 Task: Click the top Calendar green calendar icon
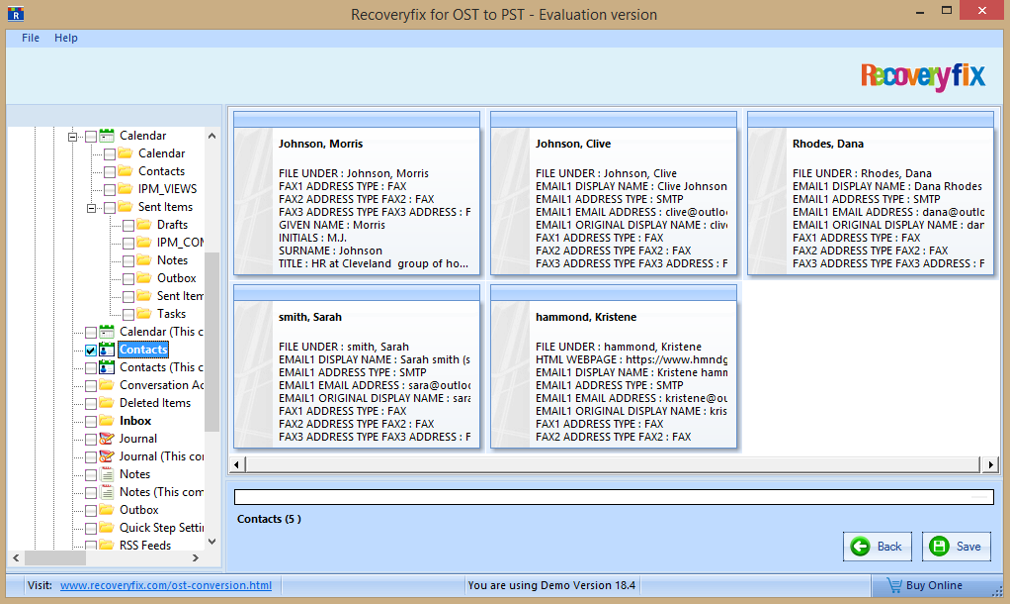click(107, 135)
